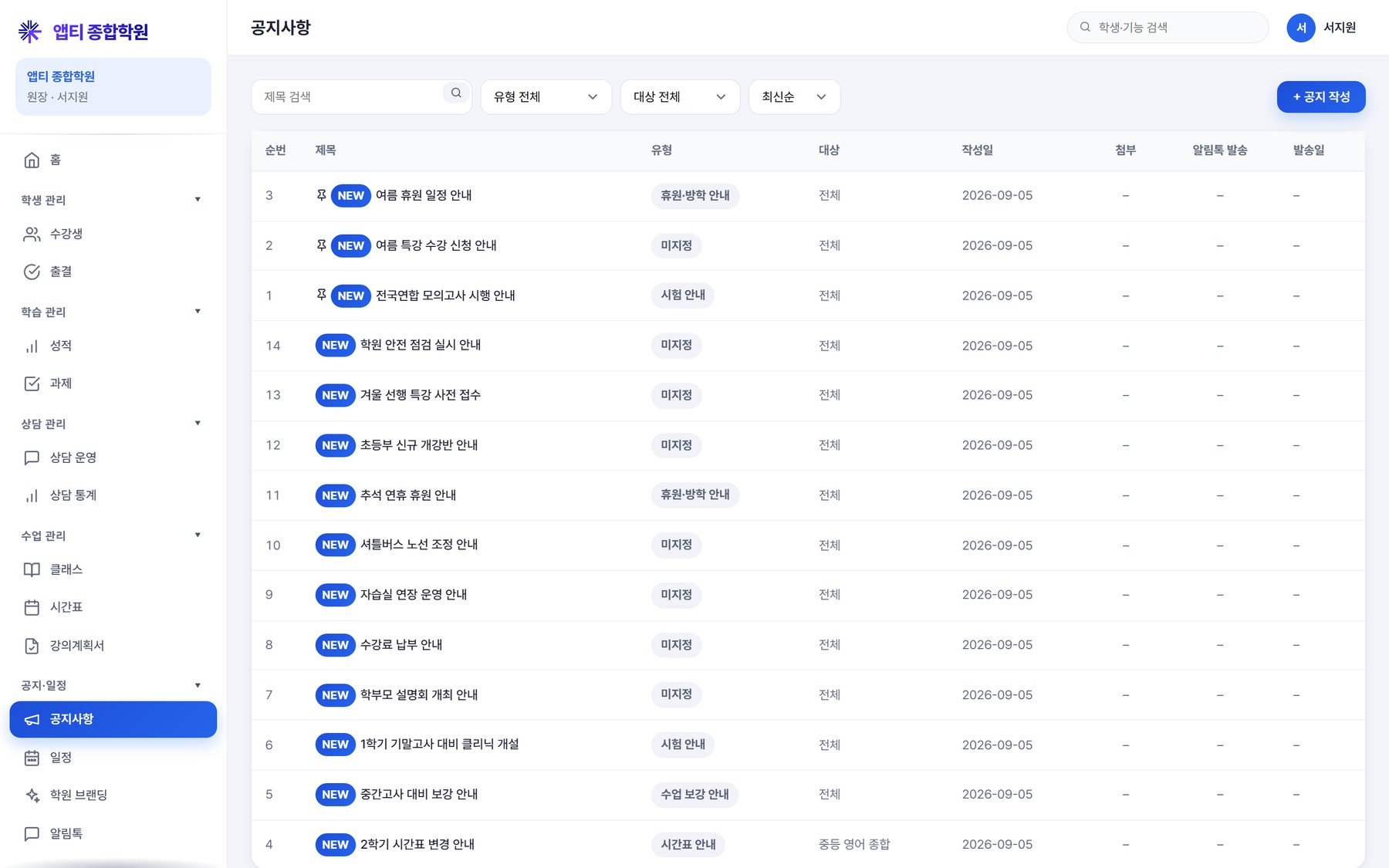1389x868 pixels.
Task: Open the 홈 home icon
Action: click(32, 160)
